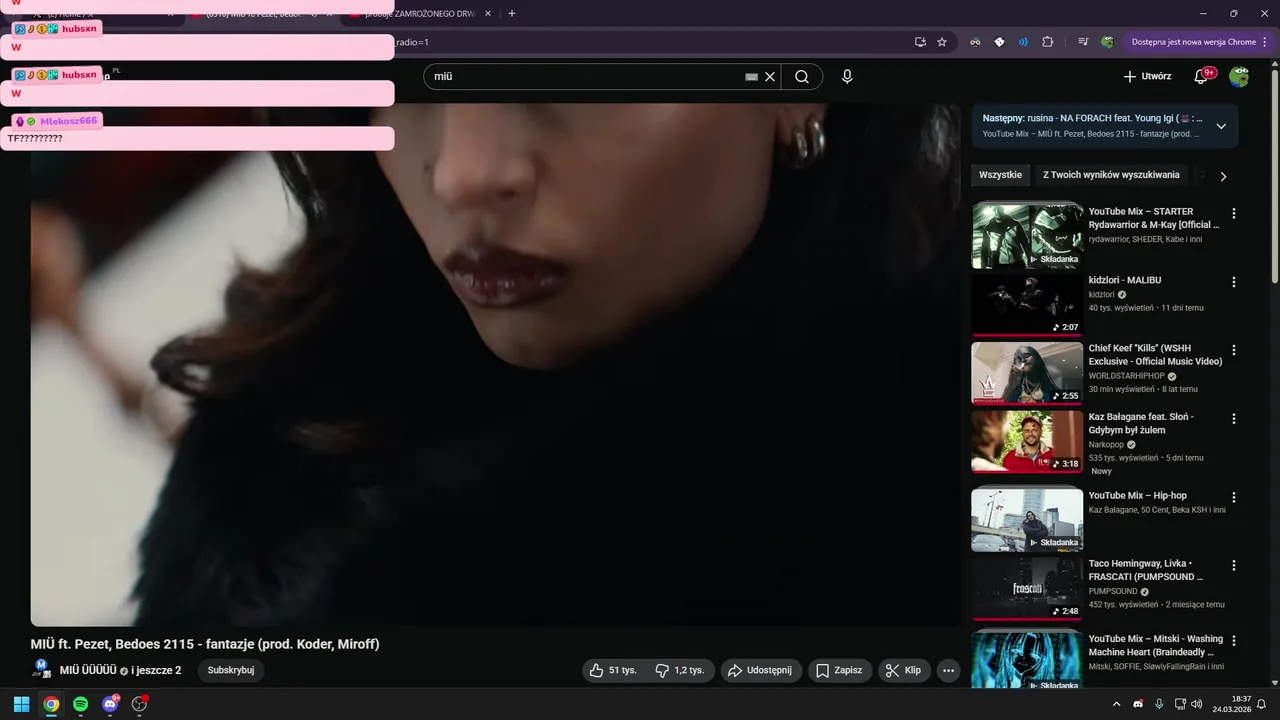Click the blue sound waves extension icon

(1023, 42)
